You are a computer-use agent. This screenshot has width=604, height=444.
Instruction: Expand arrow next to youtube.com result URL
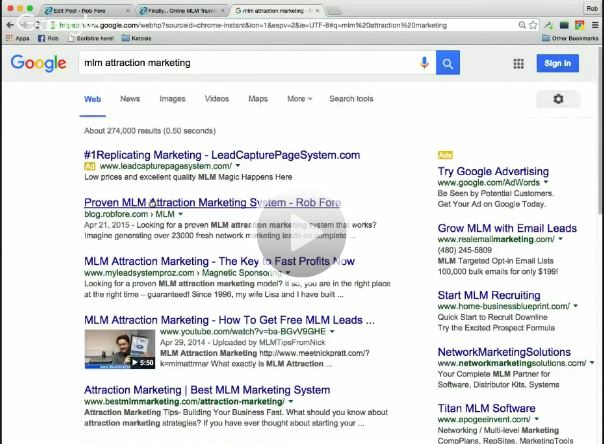tap(332, 331)
